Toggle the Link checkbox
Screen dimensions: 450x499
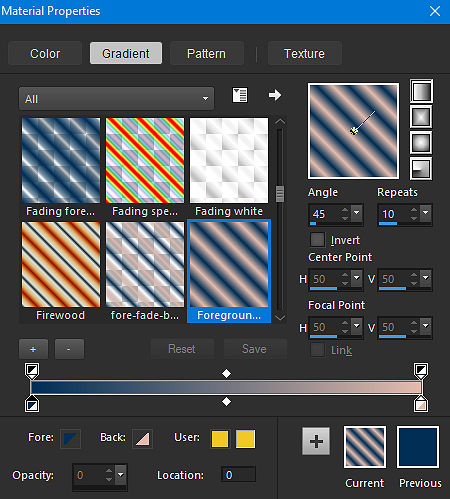pyautogui.click(x=317, y=350)
